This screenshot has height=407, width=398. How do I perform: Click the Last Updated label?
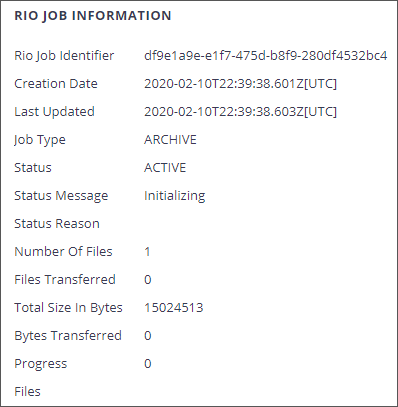(54, 112)
